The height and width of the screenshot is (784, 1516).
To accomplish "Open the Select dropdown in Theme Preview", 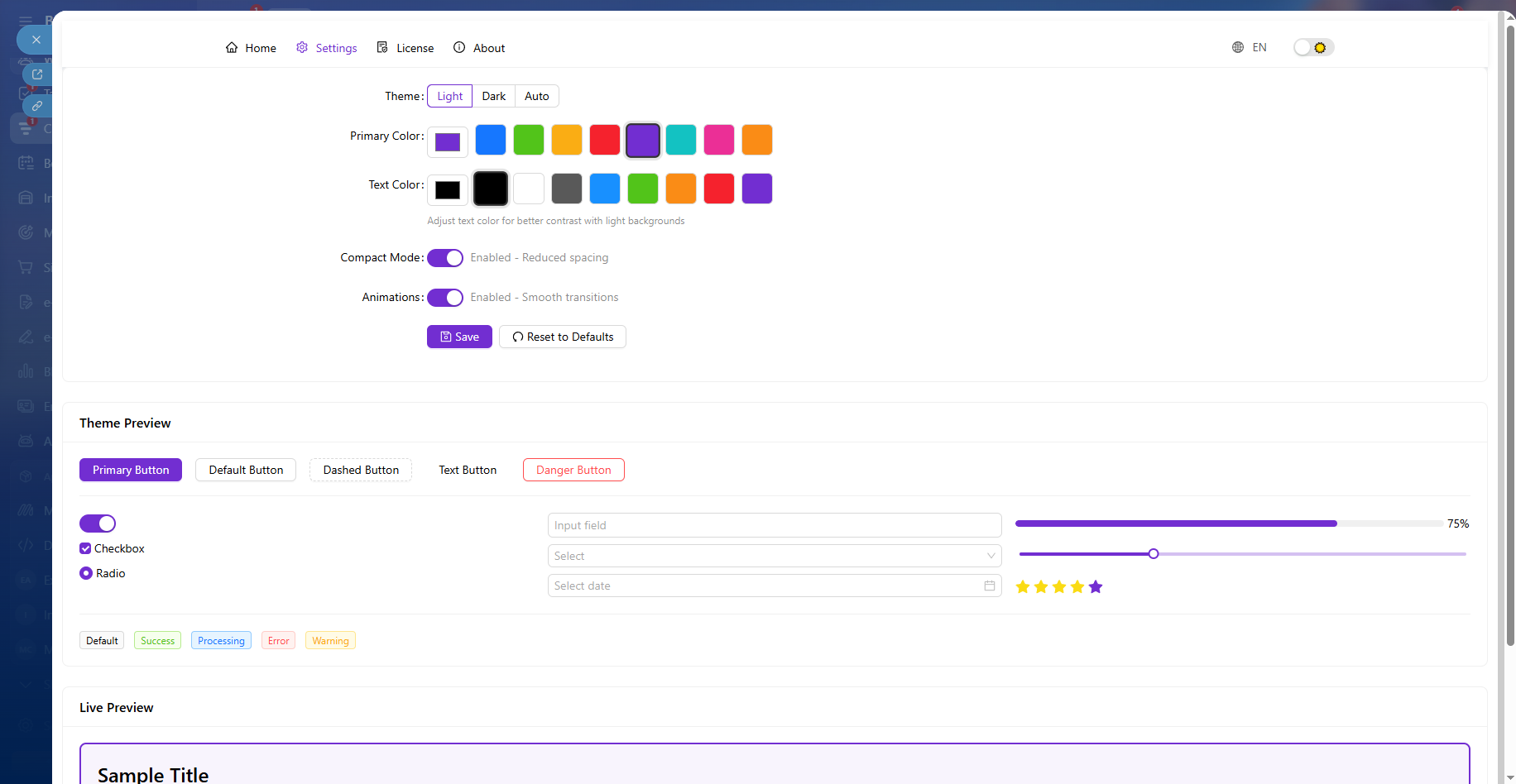I will [774, 556].
